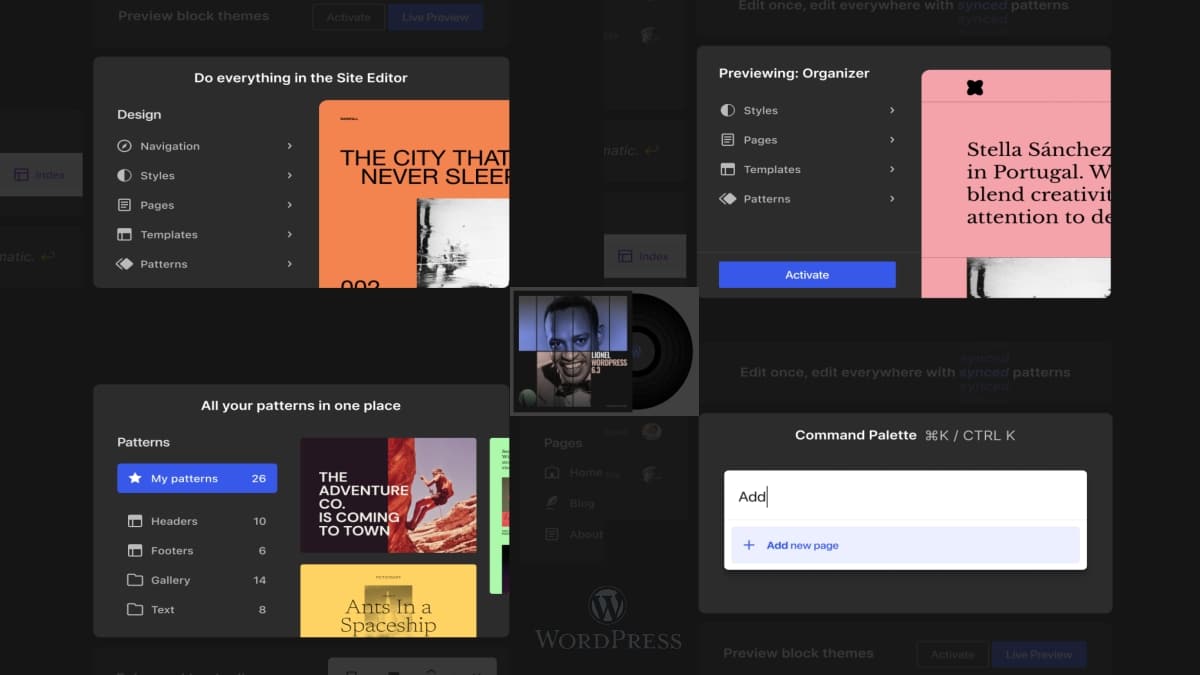Click the Styles icon in Previewing: Organizer panel
The width and height of the screenshot is (1200, 675).
point(727,110)
